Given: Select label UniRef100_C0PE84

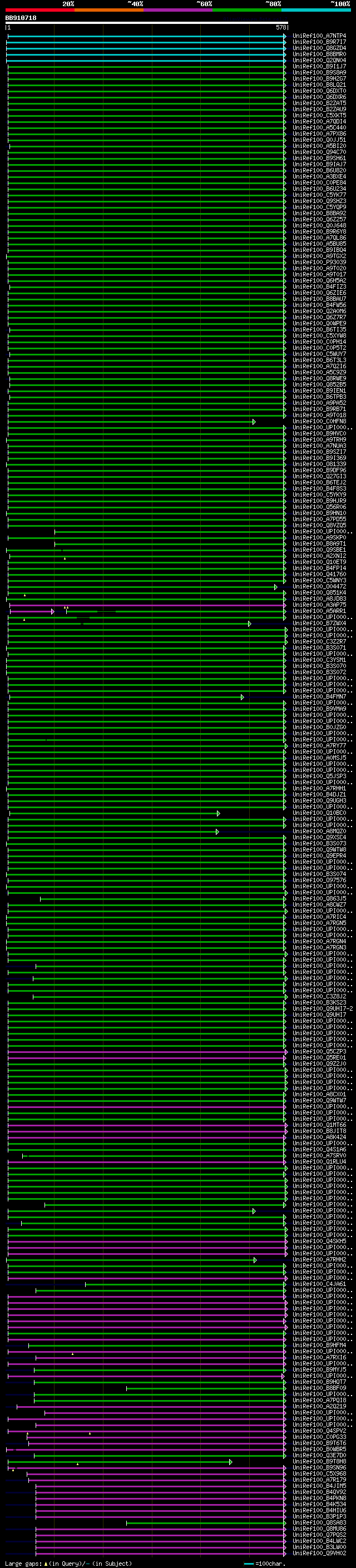Looking at the screenshot, I should [x=319, y=182].
